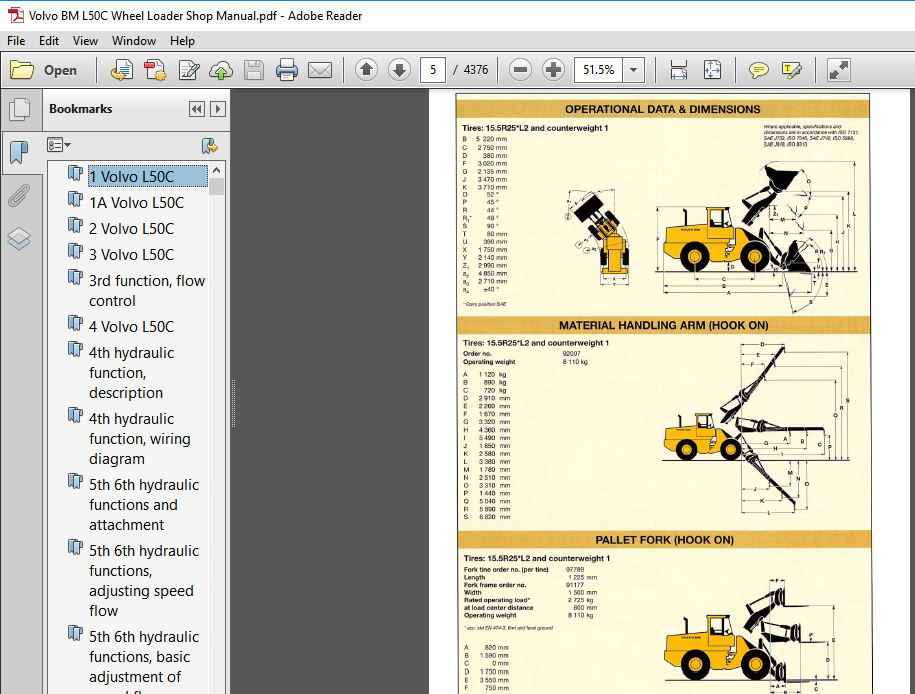The width and height of the screenshot is (915, 694).
Task: Add a sticky note comment
Action: [758, 70]
